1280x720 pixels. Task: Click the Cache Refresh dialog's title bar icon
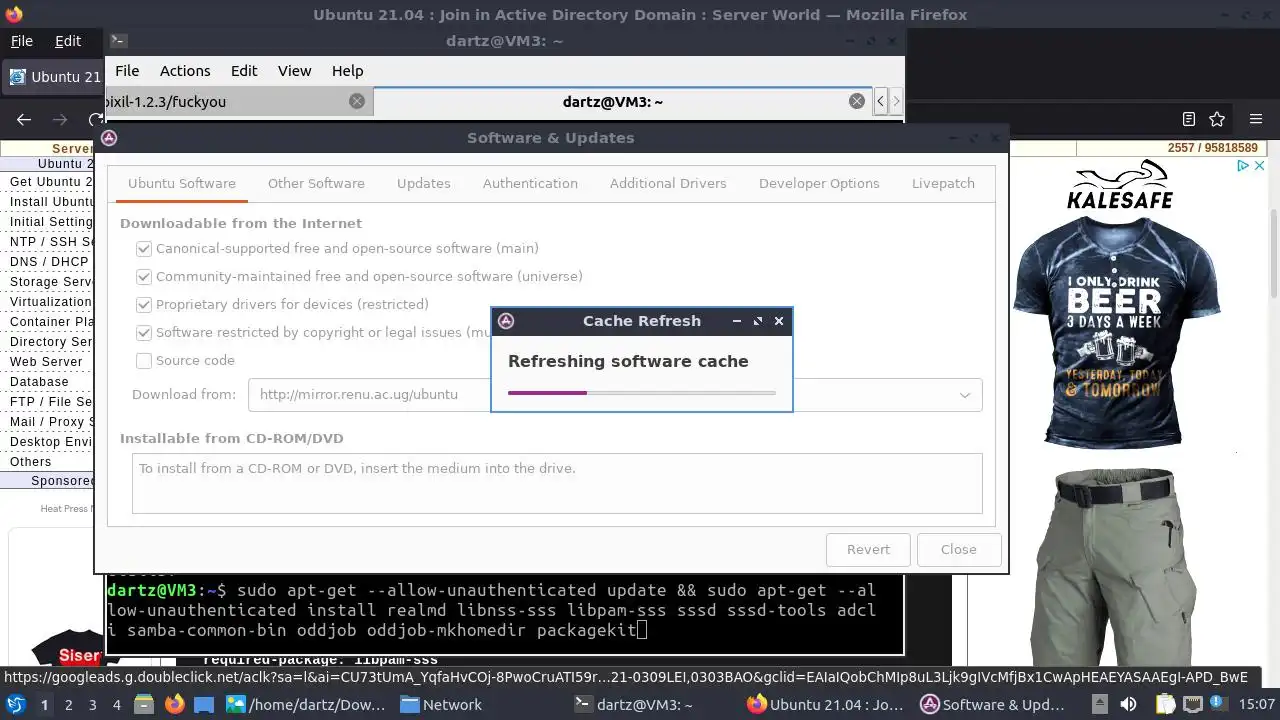point(506,321)
